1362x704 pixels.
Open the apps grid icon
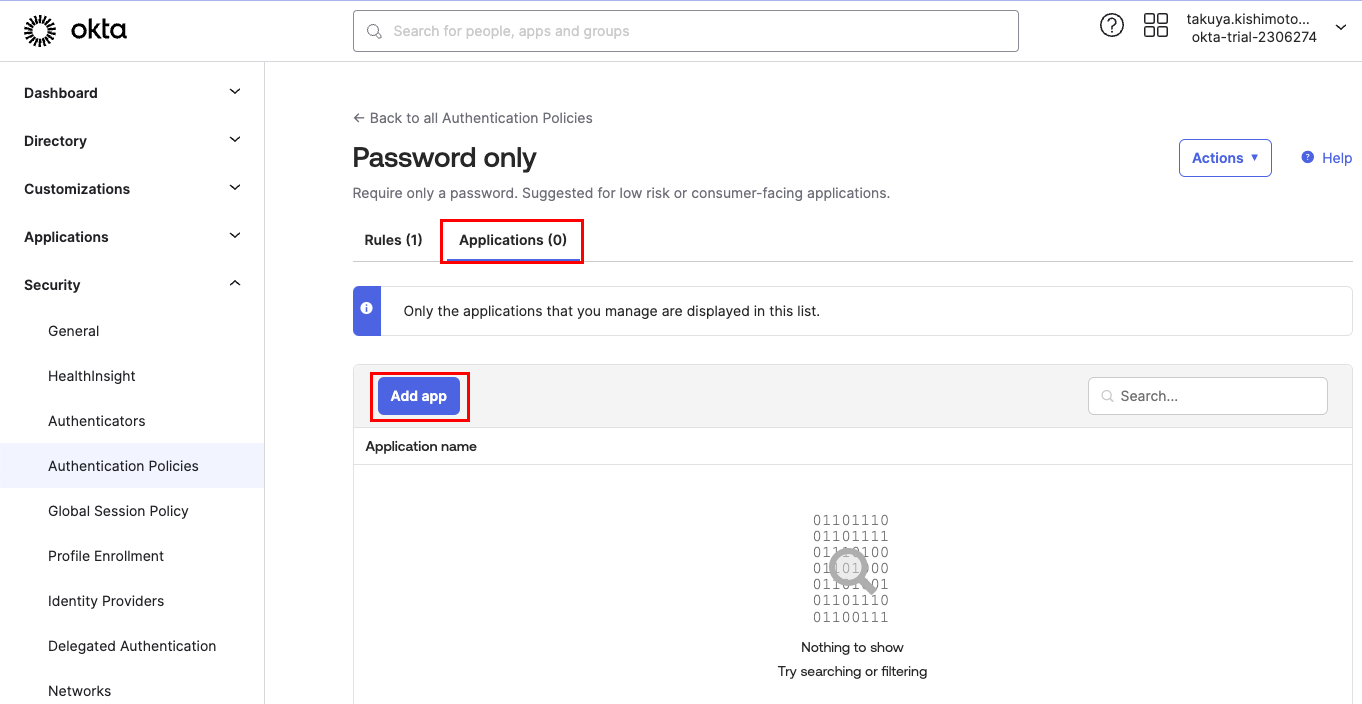click(1155, 26)
